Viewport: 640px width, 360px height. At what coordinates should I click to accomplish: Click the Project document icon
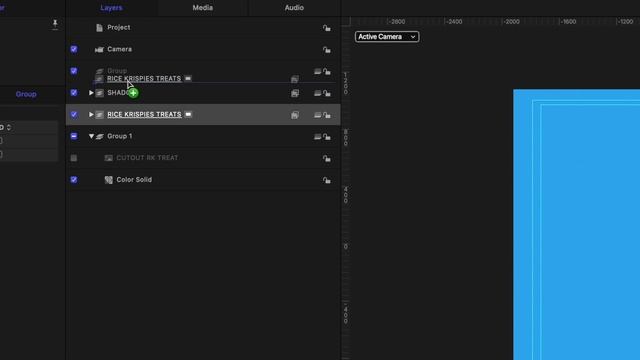pos(99,28)
